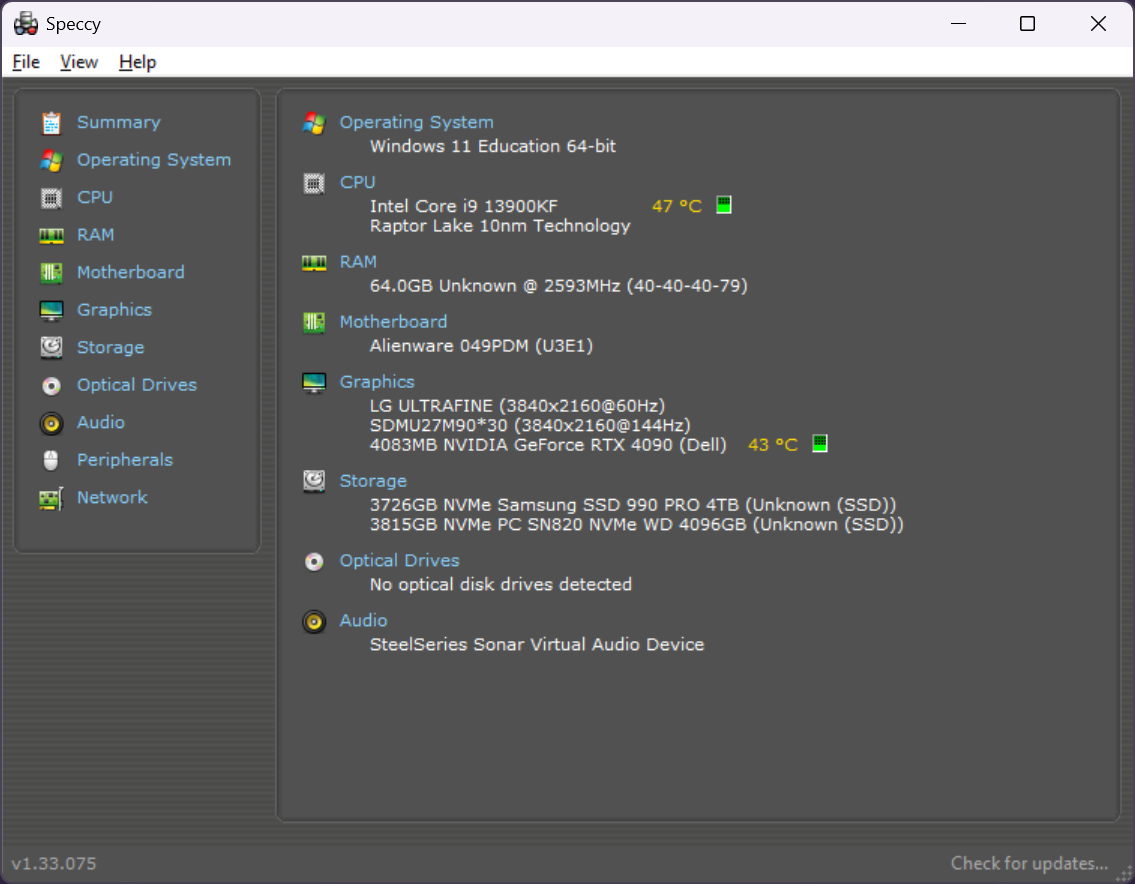This screenshot has width=1135, height=884.
Task: Click the Optical Drives disc sidebar icon
Action: point(51,385)
